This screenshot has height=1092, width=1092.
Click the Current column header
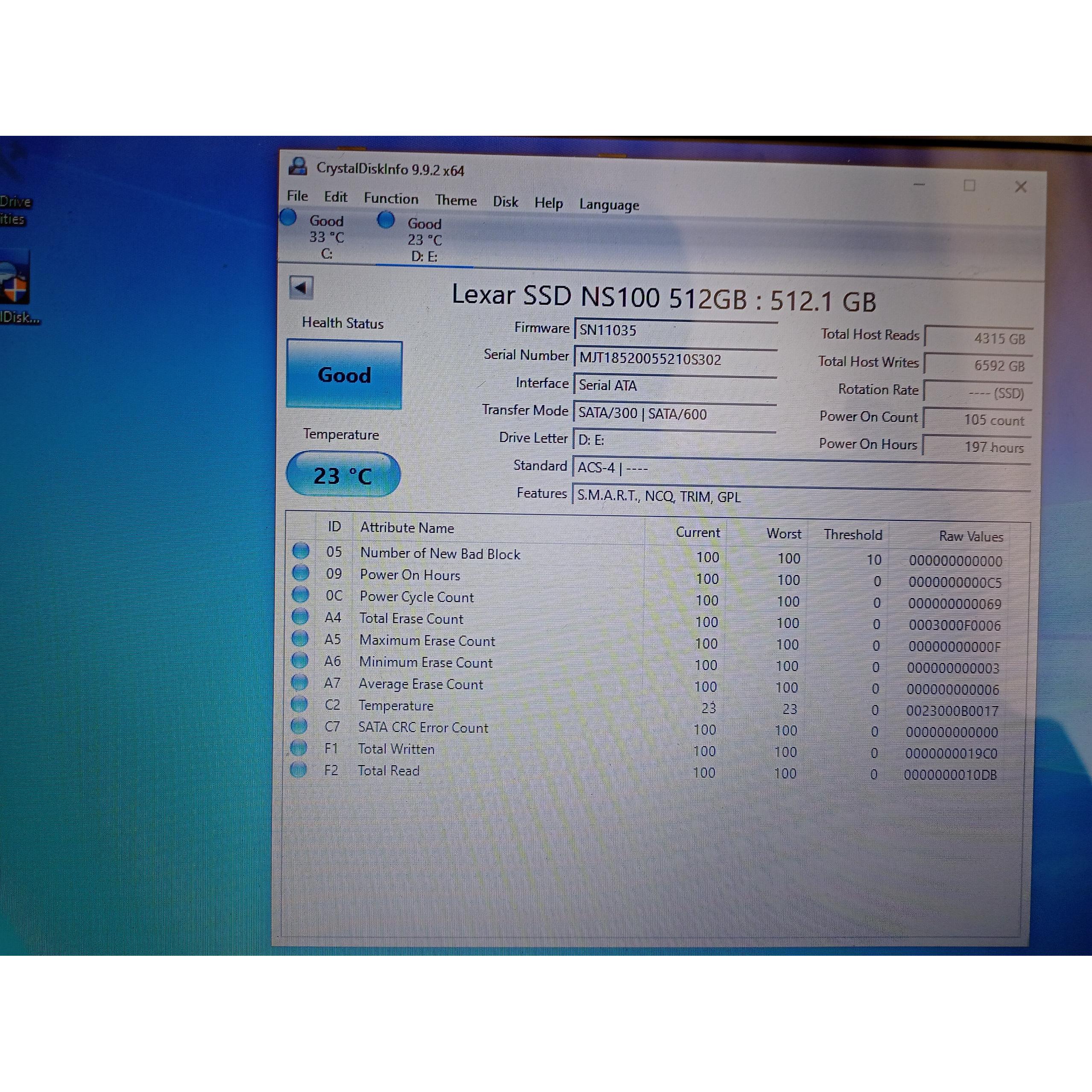tap(698, 533)
